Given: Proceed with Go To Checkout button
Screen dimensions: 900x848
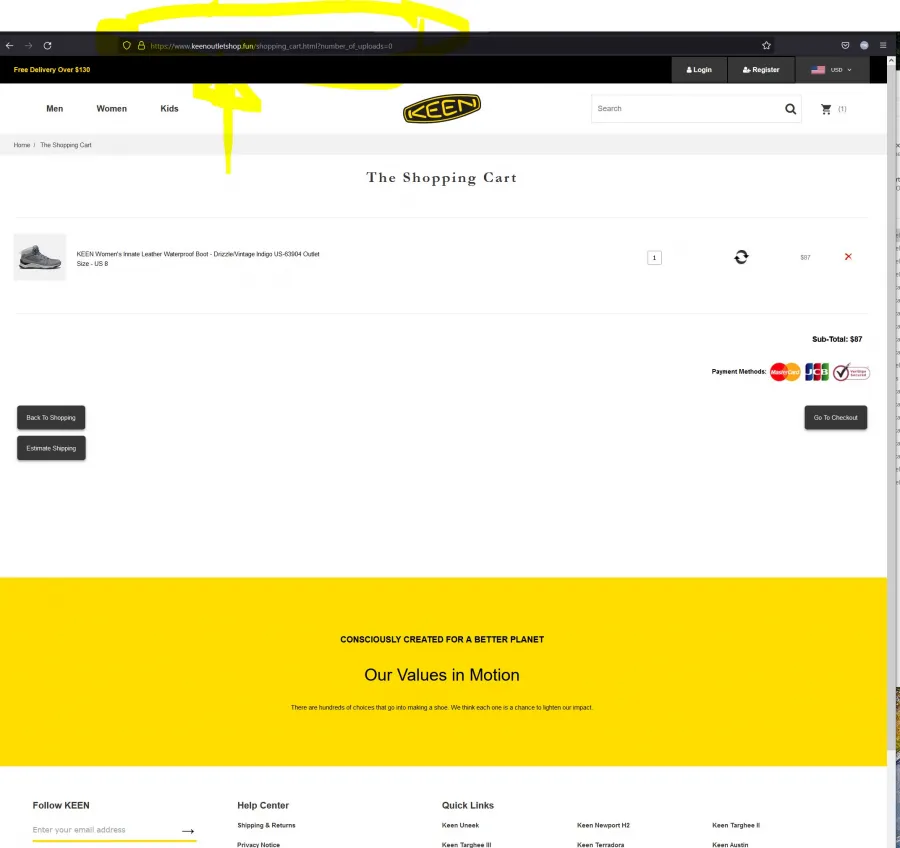Looking at the screenshot, I should click(x=835, y=417).
